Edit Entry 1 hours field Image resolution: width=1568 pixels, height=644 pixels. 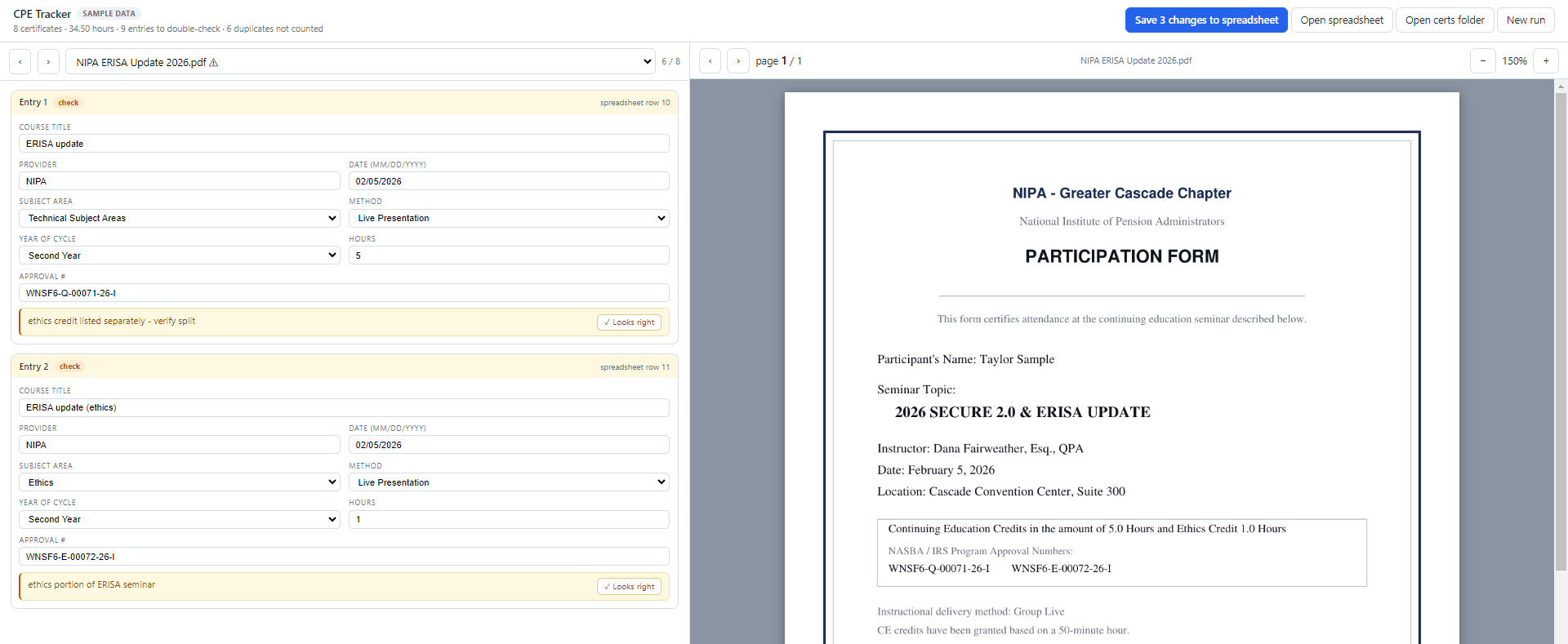click(x=509, y=255)
